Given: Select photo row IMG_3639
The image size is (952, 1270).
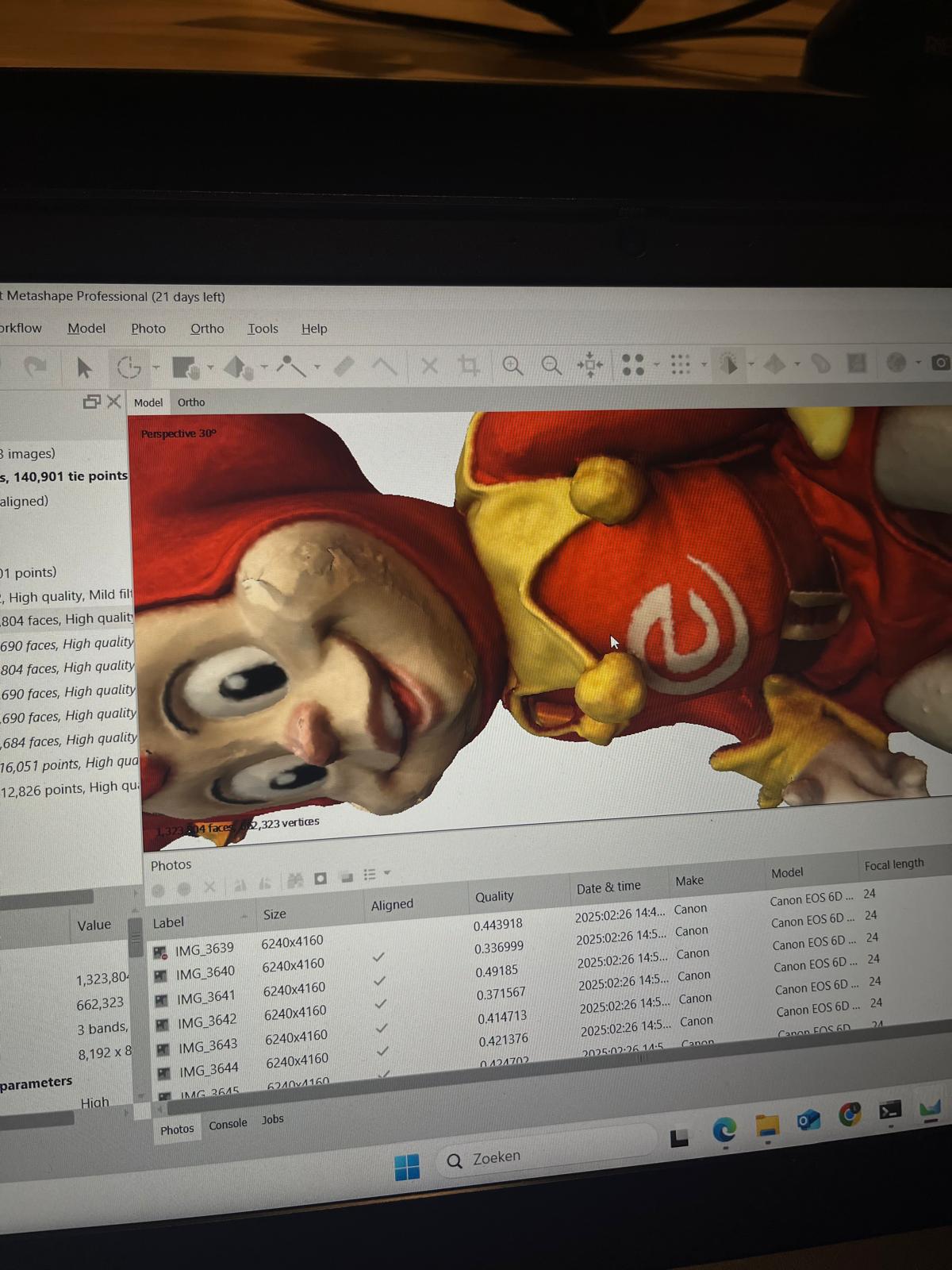Looking at the screenshot, I should coord(205,949).
